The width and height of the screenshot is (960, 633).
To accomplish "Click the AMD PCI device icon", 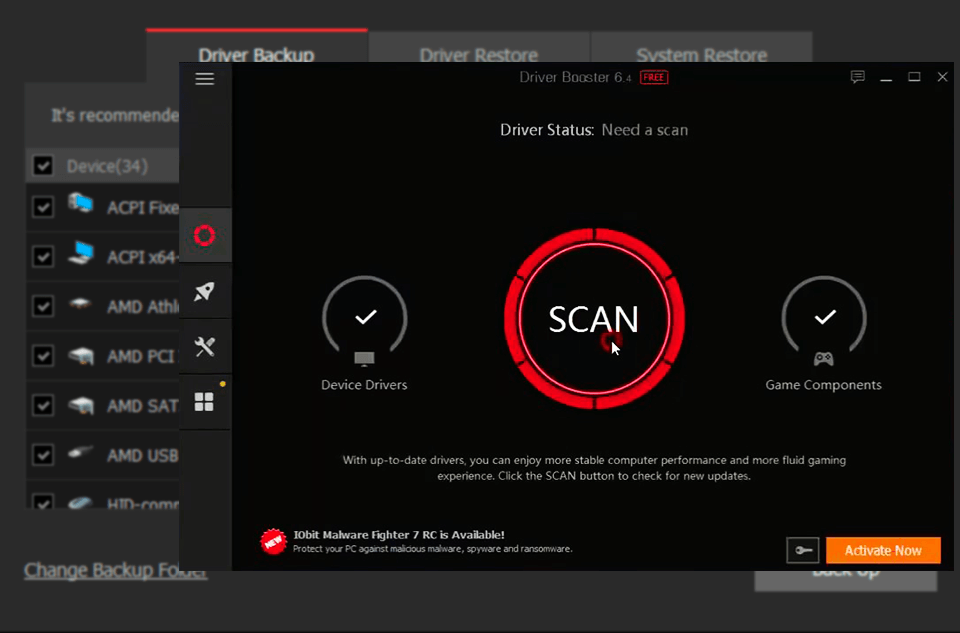I will coord(81,355).
